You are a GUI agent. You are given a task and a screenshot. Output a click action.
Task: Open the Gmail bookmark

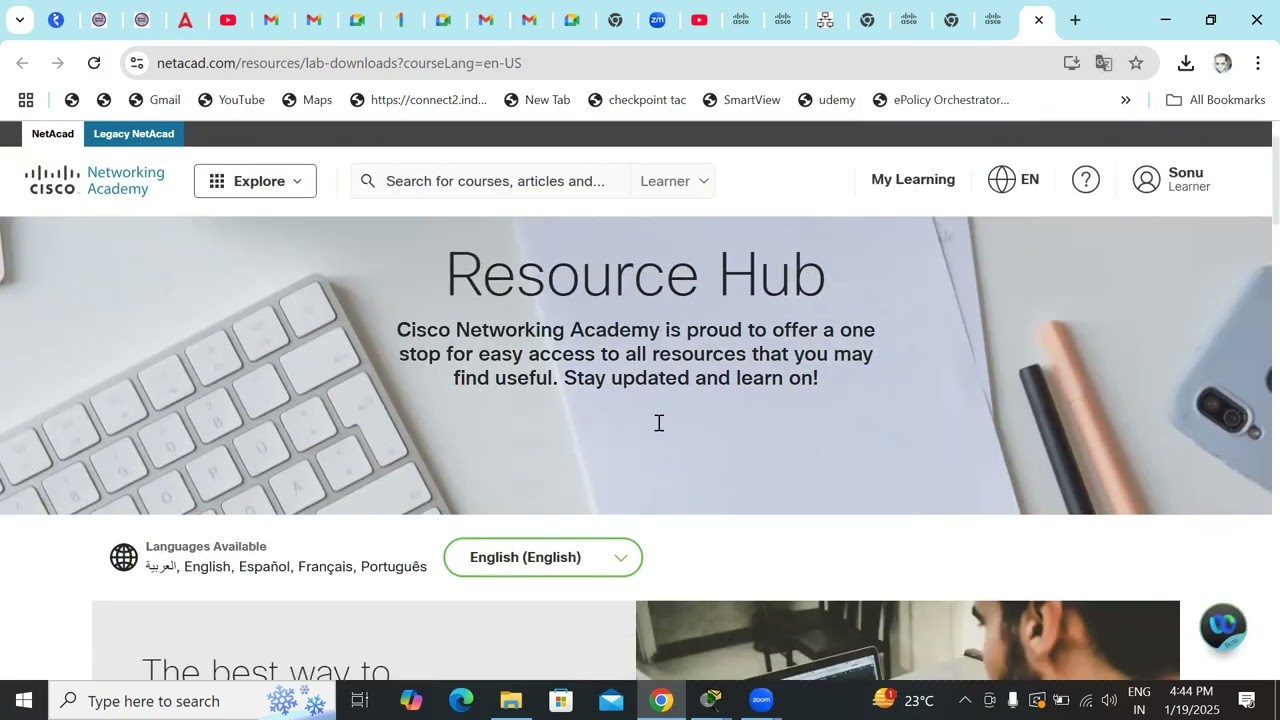pos(155,100)
